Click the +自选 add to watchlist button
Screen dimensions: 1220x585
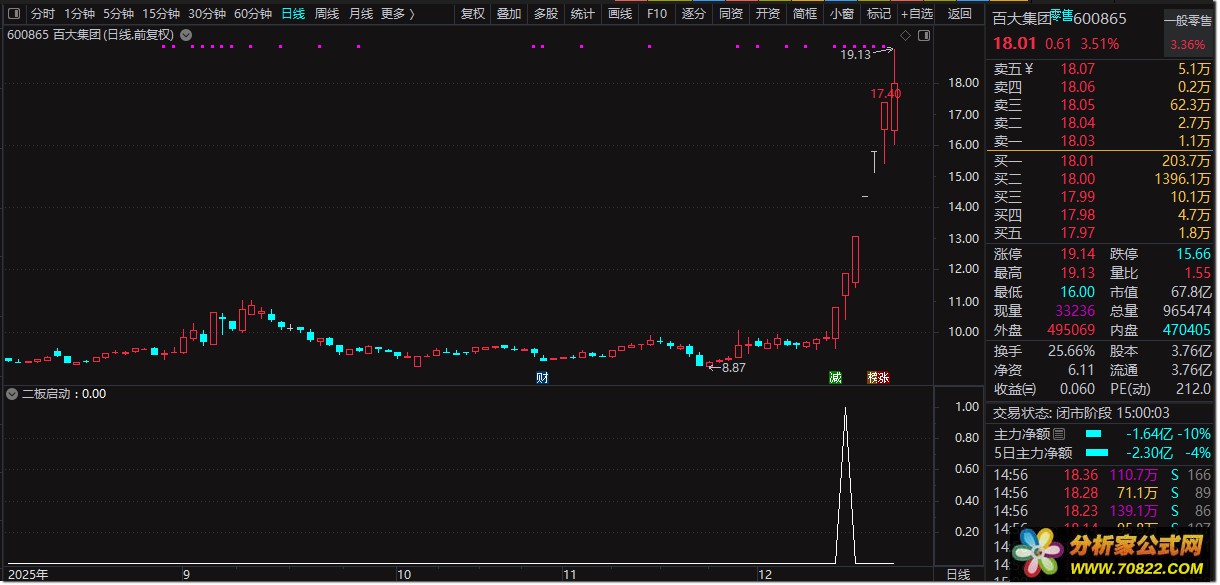click(916, 14)
